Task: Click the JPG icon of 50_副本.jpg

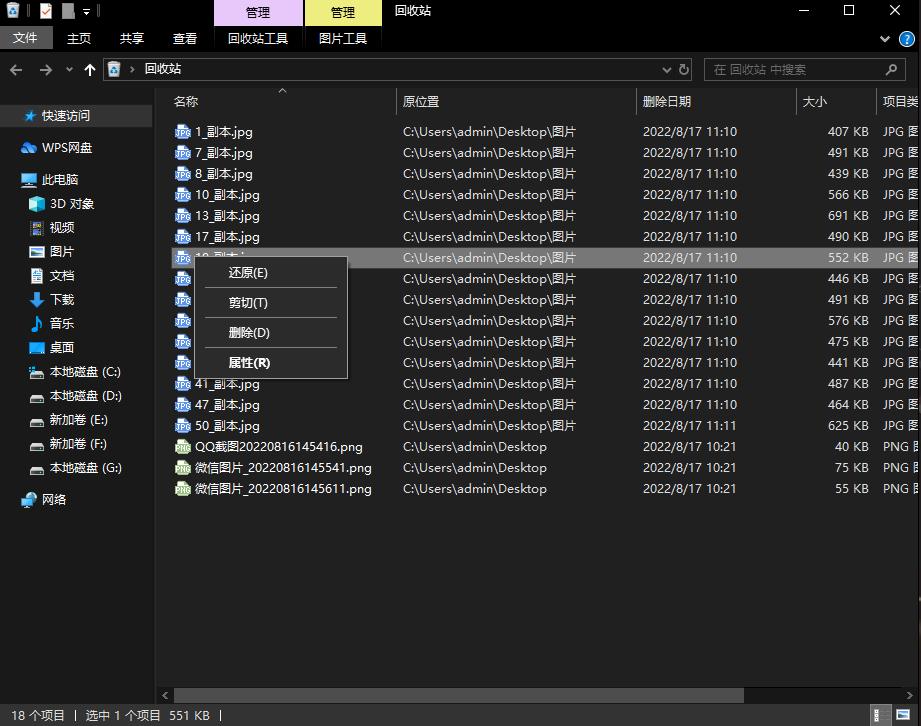Action: coord(183,426)
